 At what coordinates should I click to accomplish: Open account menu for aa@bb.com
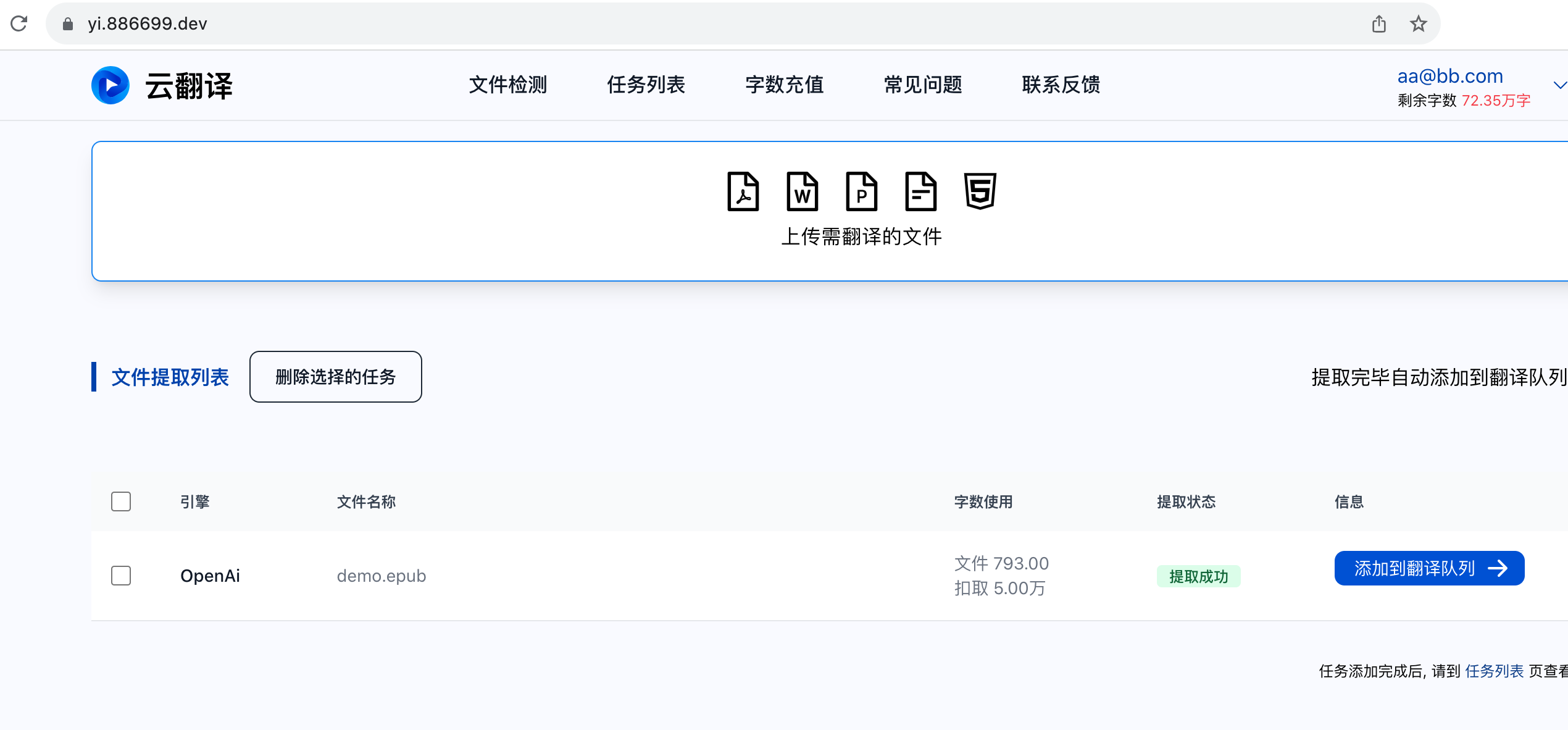(x=1449, y=76)
